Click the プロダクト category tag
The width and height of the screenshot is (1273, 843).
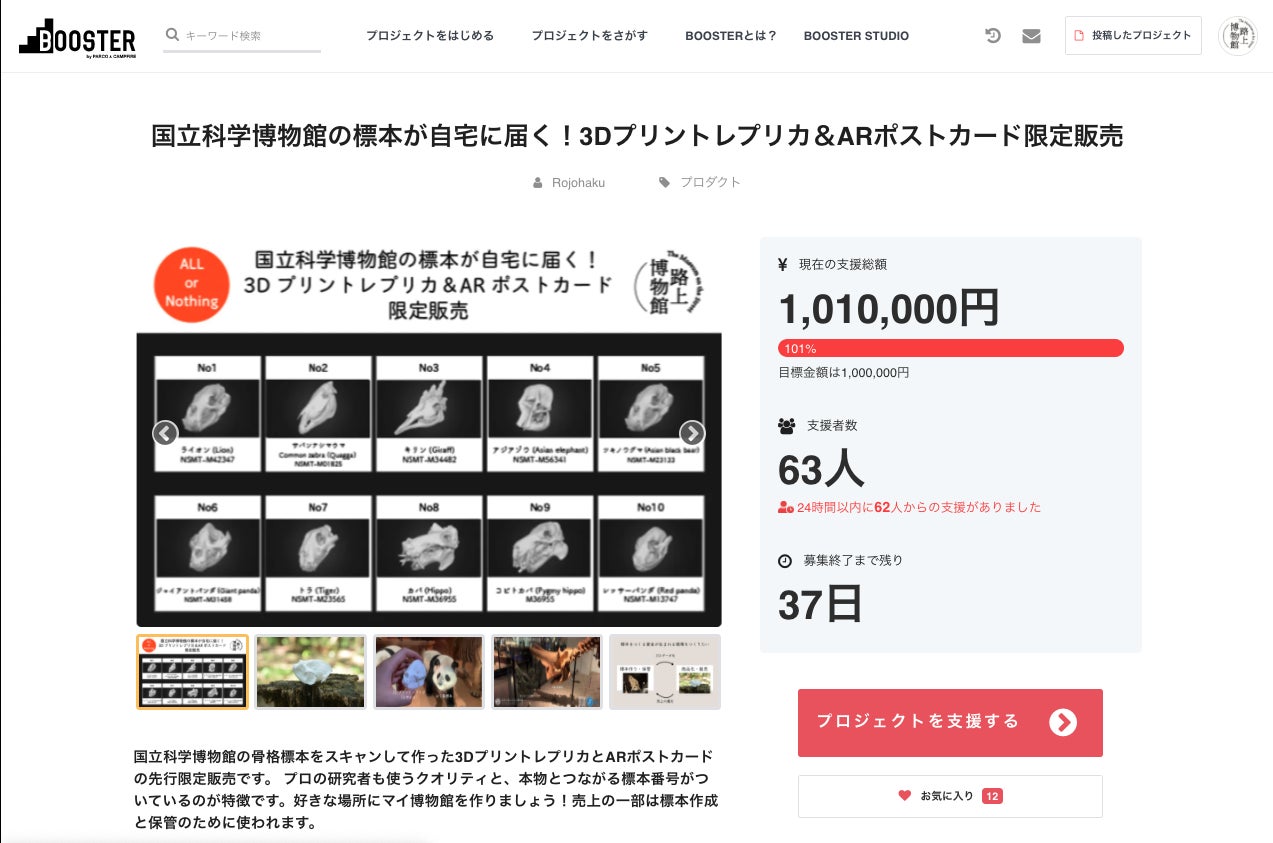click(x=710, y=182)
